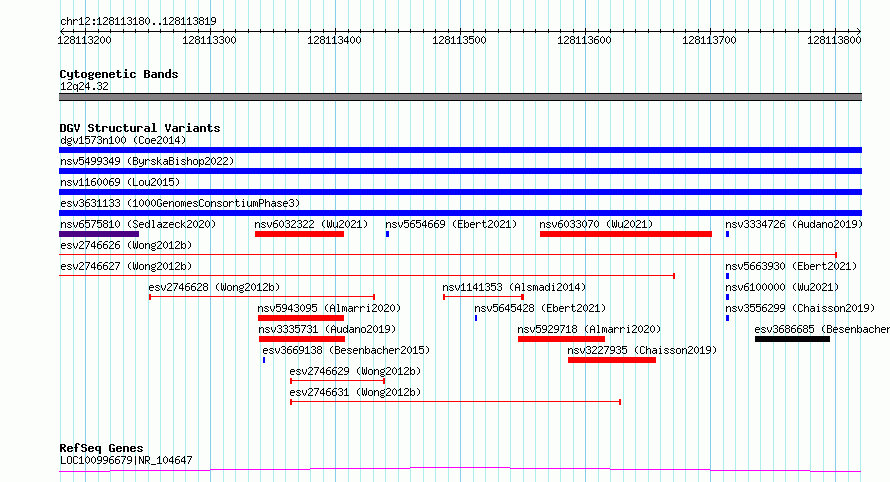Click the thin red line under nsv1141353

483,296
